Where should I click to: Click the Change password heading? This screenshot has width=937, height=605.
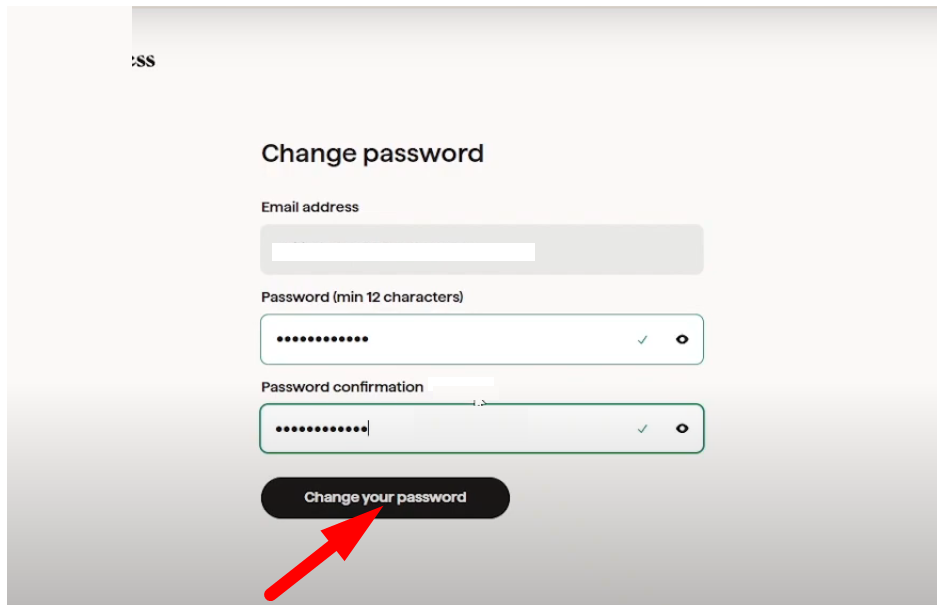pyautogui.click(x=372, y=154)
